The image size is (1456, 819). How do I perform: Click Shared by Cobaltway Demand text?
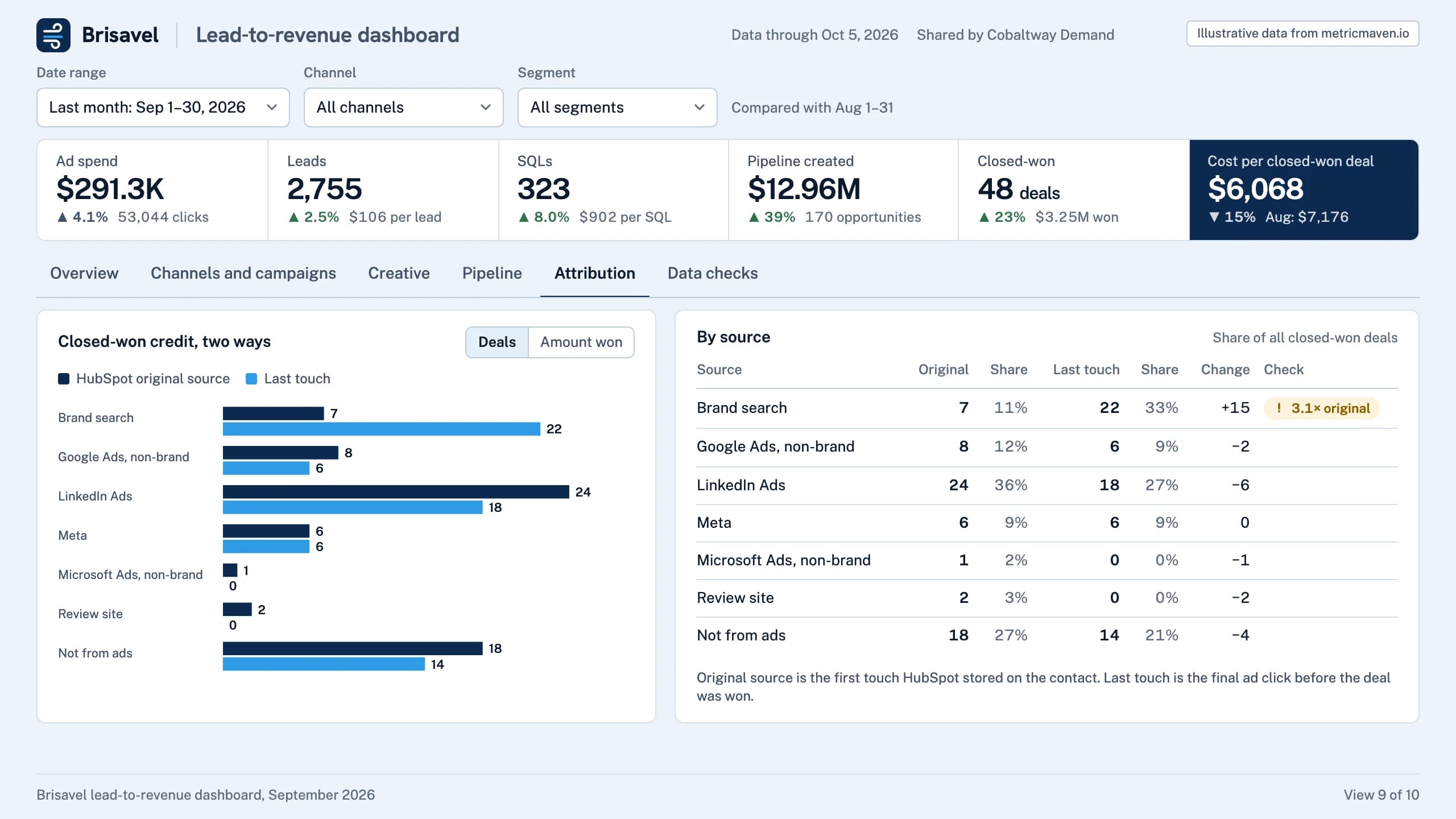click(1015, 35)
